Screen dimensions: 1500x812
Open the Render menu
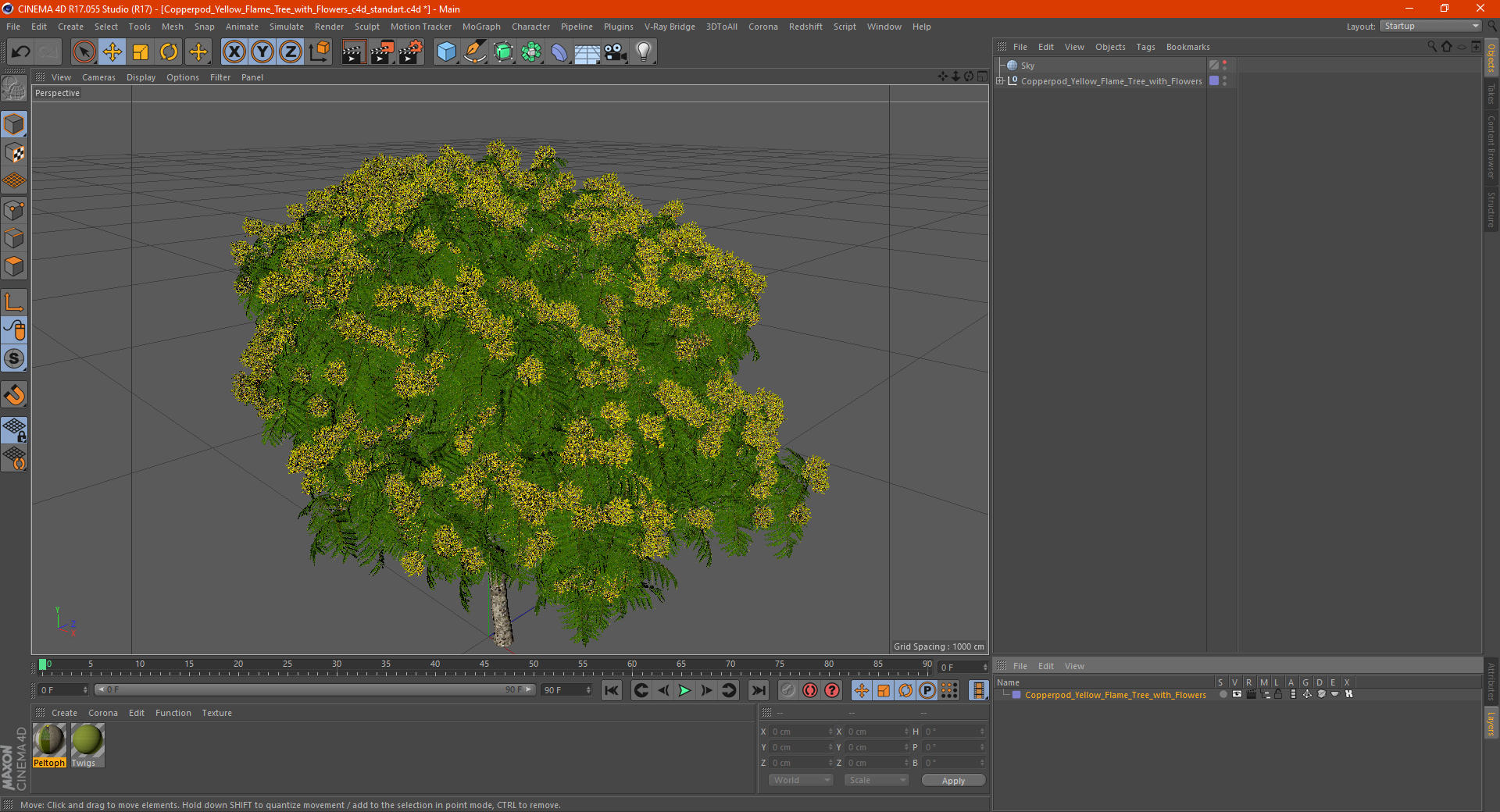[x=329, y=27]
